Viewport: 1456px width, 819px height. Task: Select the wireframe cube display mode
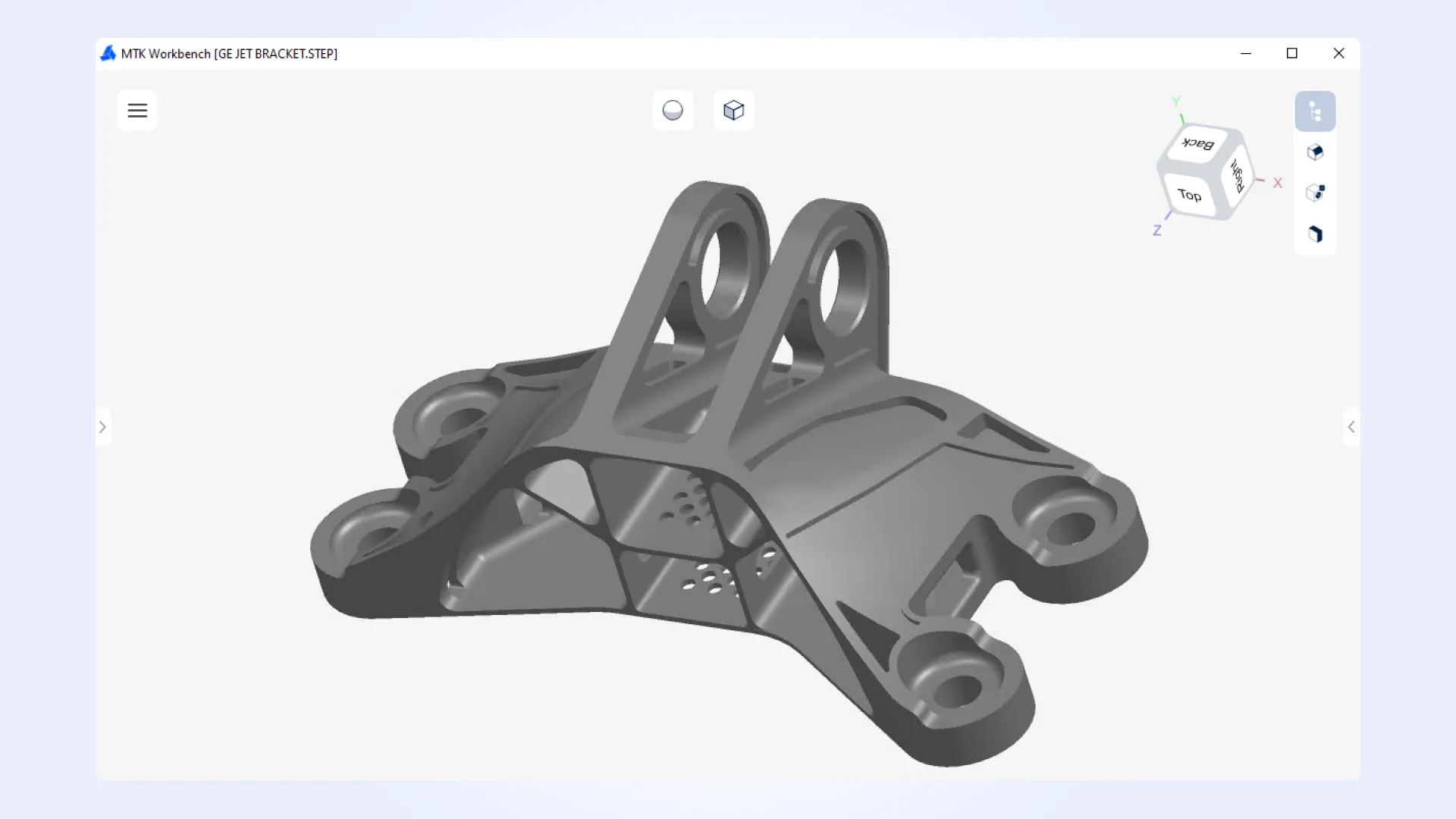(733, 110)
